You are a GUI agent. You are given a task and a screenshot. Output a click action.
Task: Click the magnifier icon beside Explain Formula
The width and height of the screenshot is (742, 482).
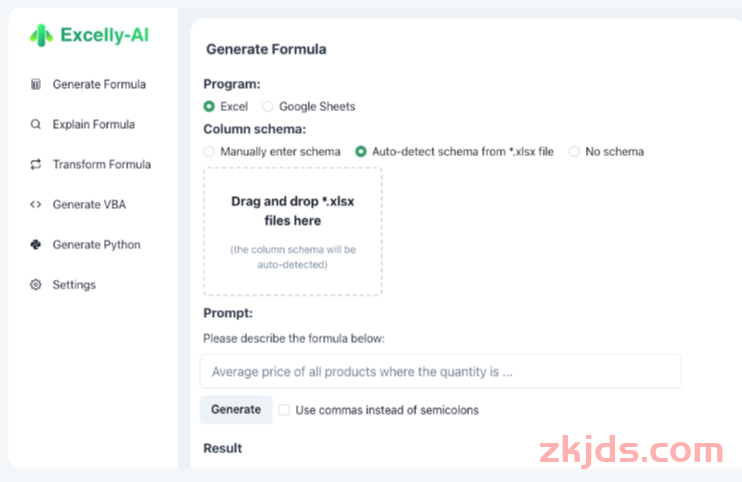(x=36, y=124)
